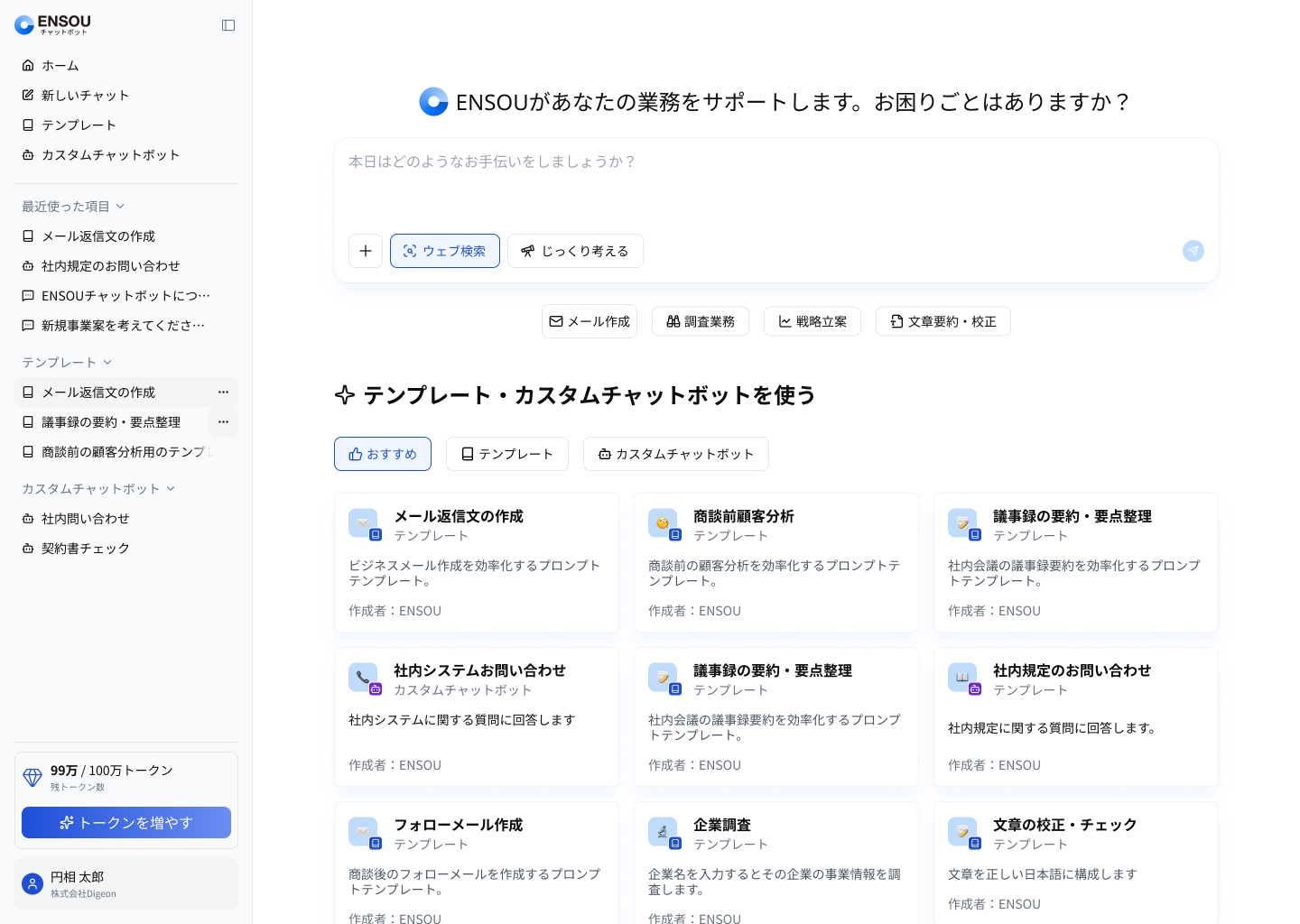The height and width of the screenshot is (924, 1300).
Task: Toggle the じっくり考える deep thinking mode
Action: [575, 251]
